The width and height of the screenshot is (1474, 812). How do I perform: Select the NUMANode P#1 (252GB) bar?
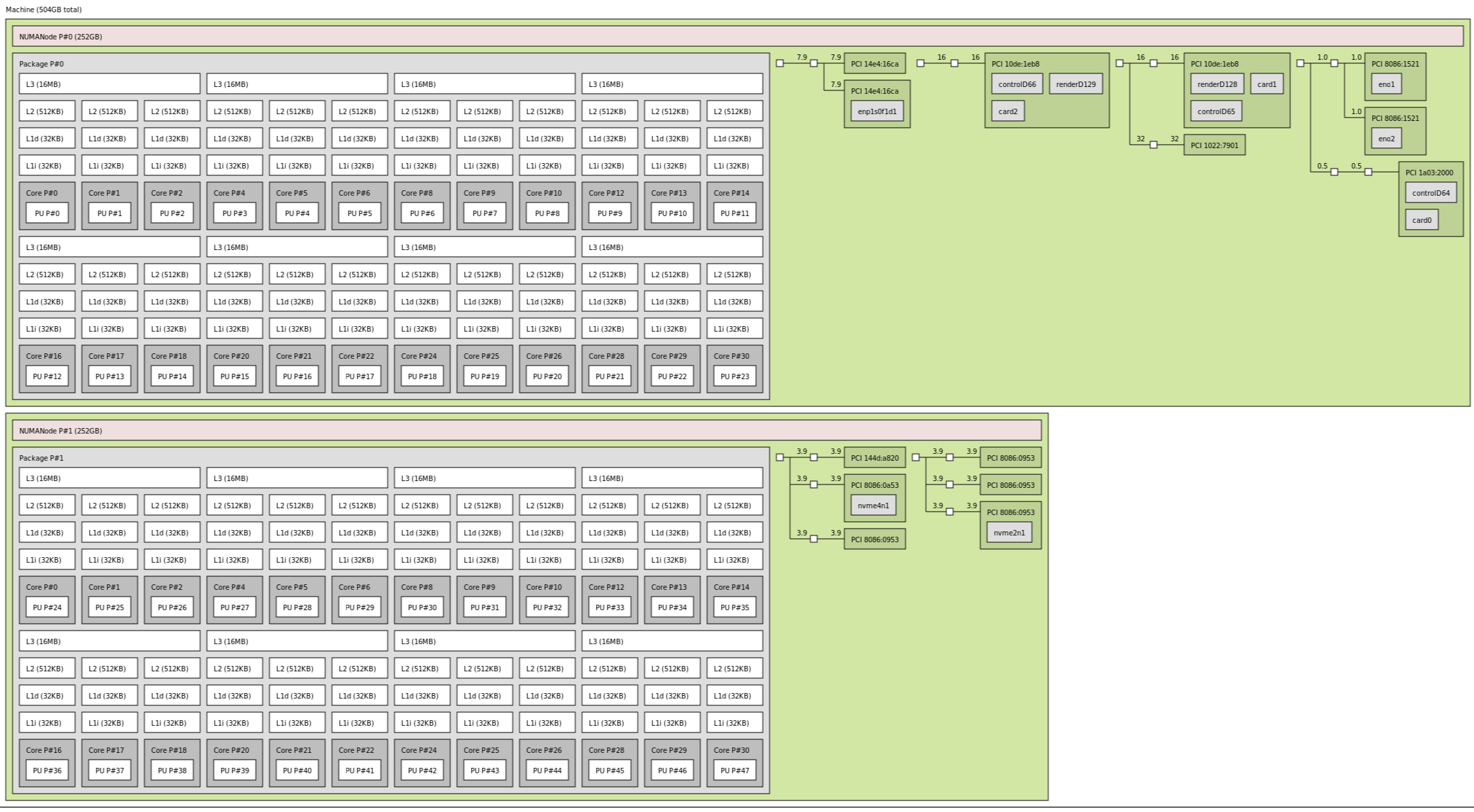527,431
